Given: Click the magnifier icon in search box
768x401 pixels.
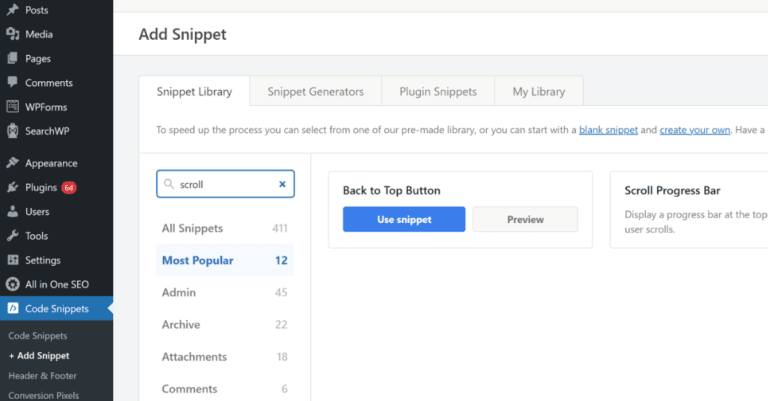Looking at the screenshot, I should point(169,184).
